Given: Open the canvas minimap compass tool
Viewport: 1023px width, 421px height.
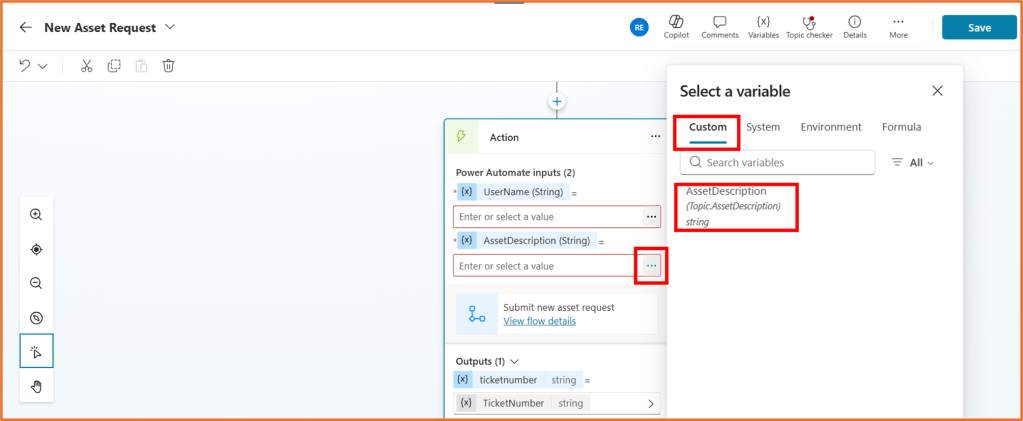Looking at the screenshot, I should pyautogui.click(x=37, y=318).
